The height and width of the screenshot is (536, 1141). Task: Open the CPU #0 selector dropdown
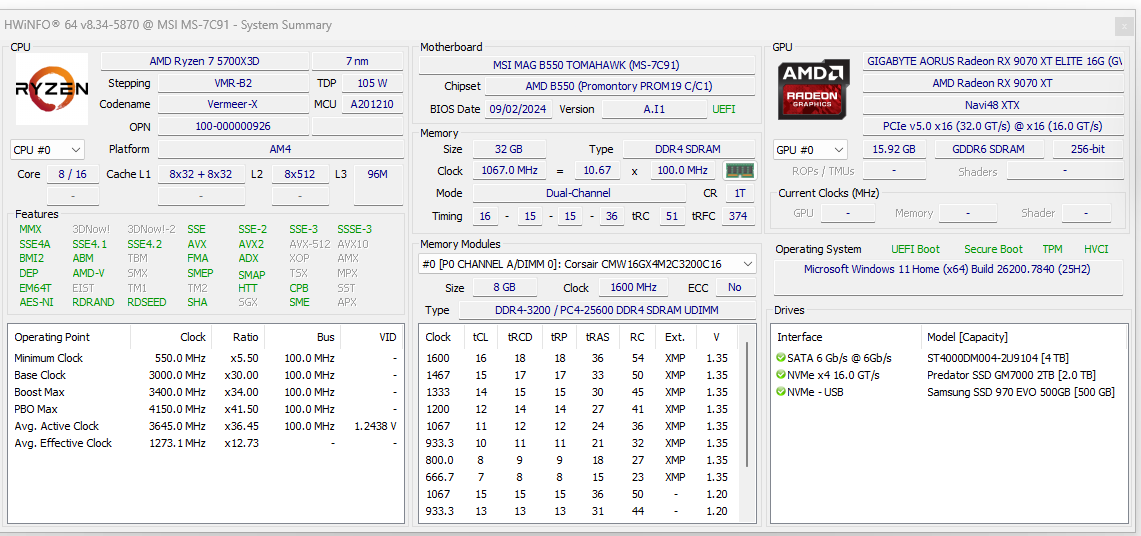tap(47, 150)
